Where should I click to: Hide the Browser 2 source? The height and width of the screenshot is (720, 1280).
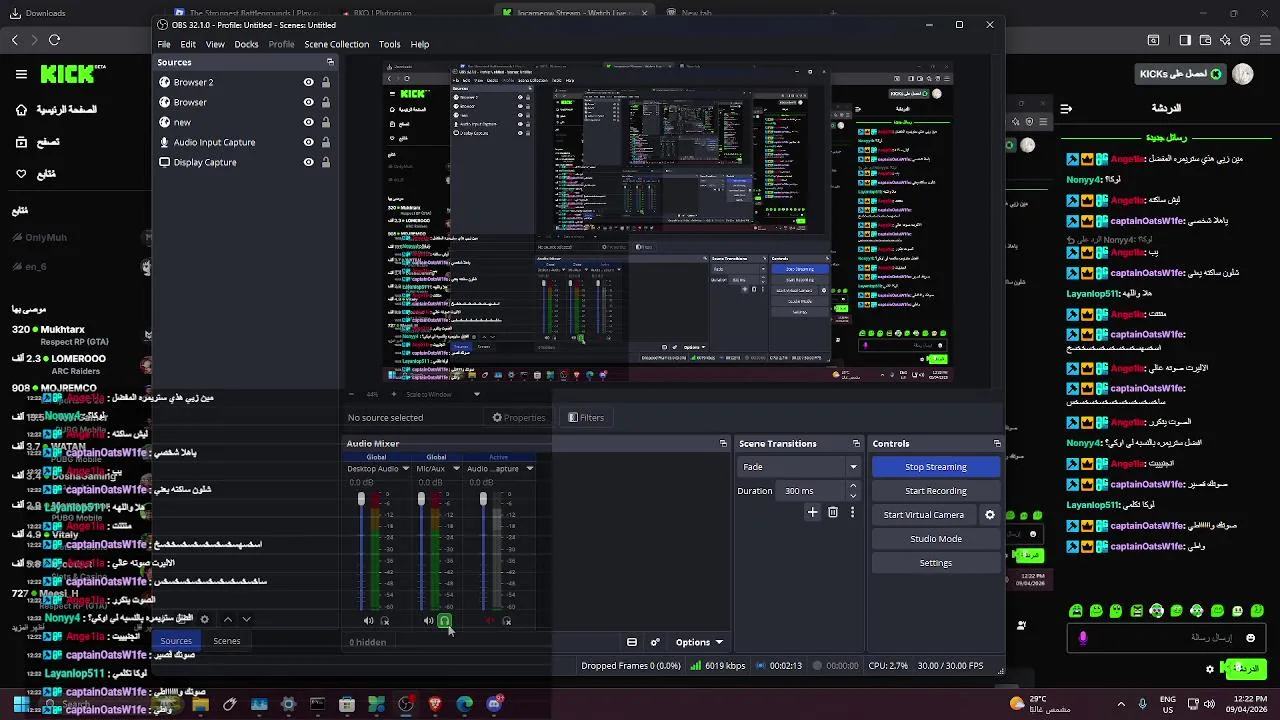[x=308, y=82]
